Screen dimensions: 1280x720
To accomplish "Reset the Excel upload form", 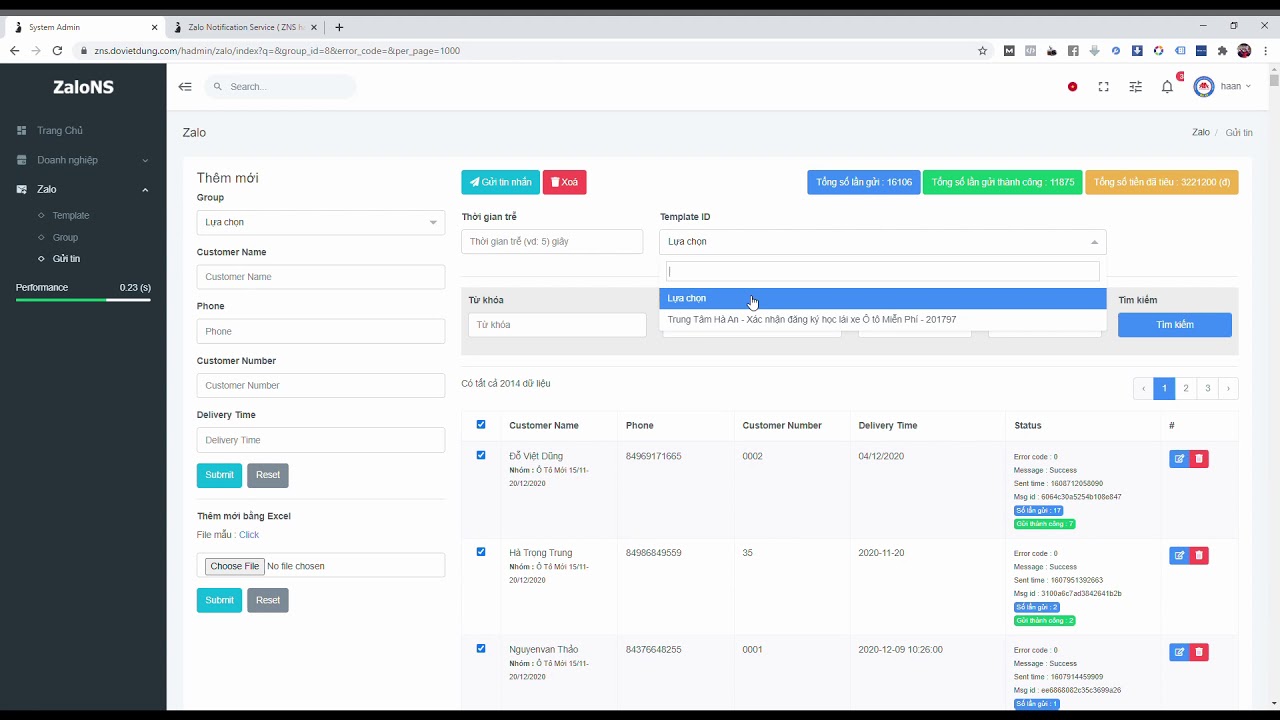I will point(268,600).
